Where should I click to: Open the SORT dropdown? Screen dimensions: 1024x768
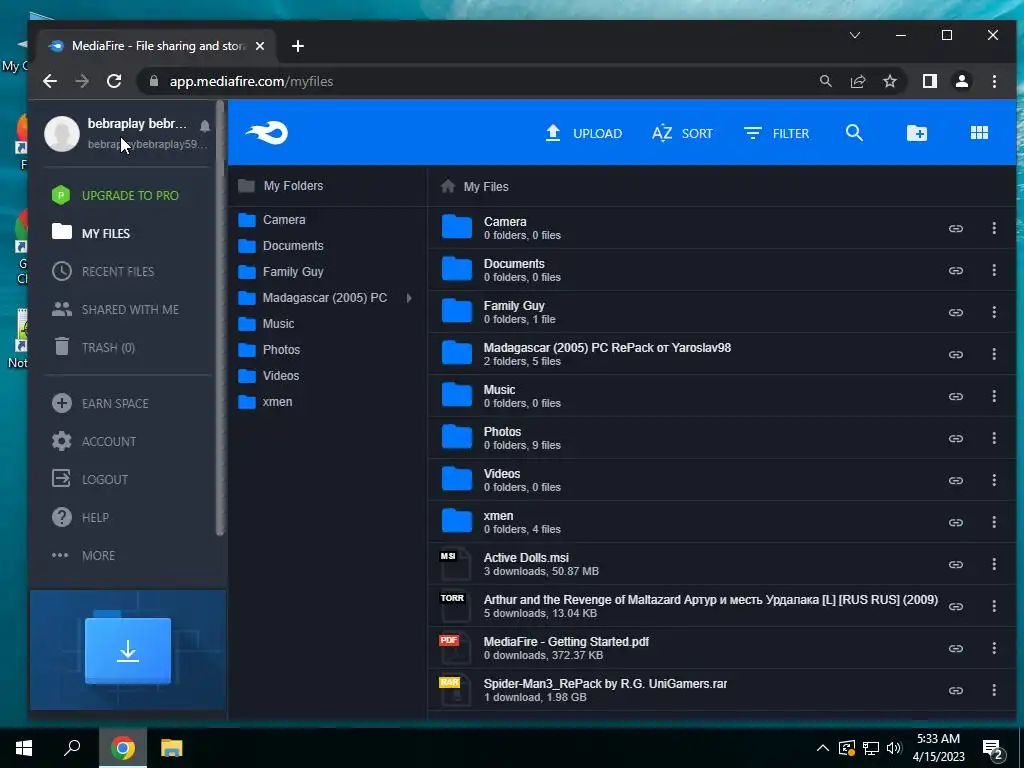tap(682, 133)
